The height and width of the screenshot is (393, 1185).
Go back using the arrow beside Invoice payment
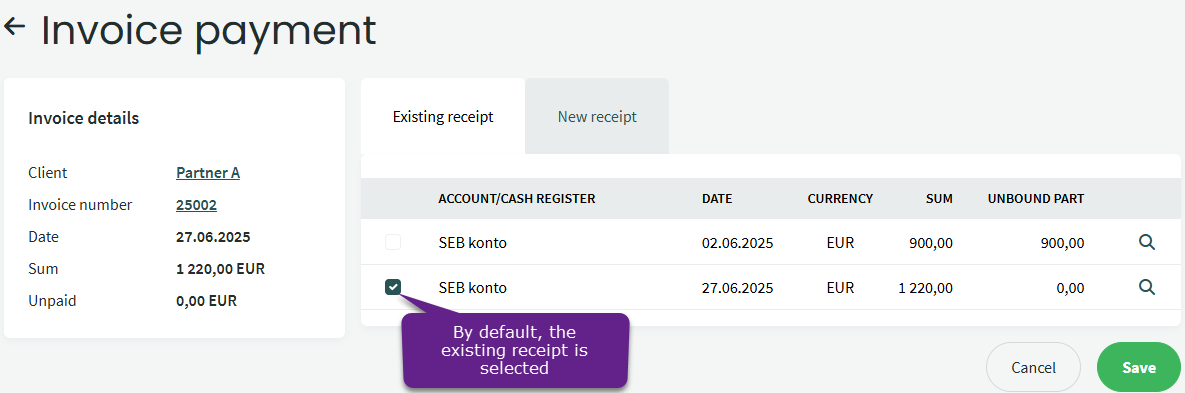(x=14, y=27)
